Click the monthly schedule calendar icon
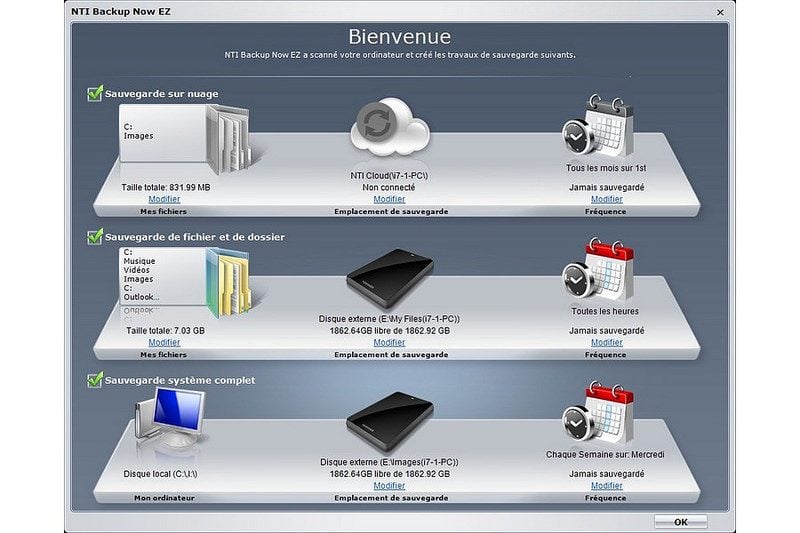 pyautogui.click(x=598, y=126)
